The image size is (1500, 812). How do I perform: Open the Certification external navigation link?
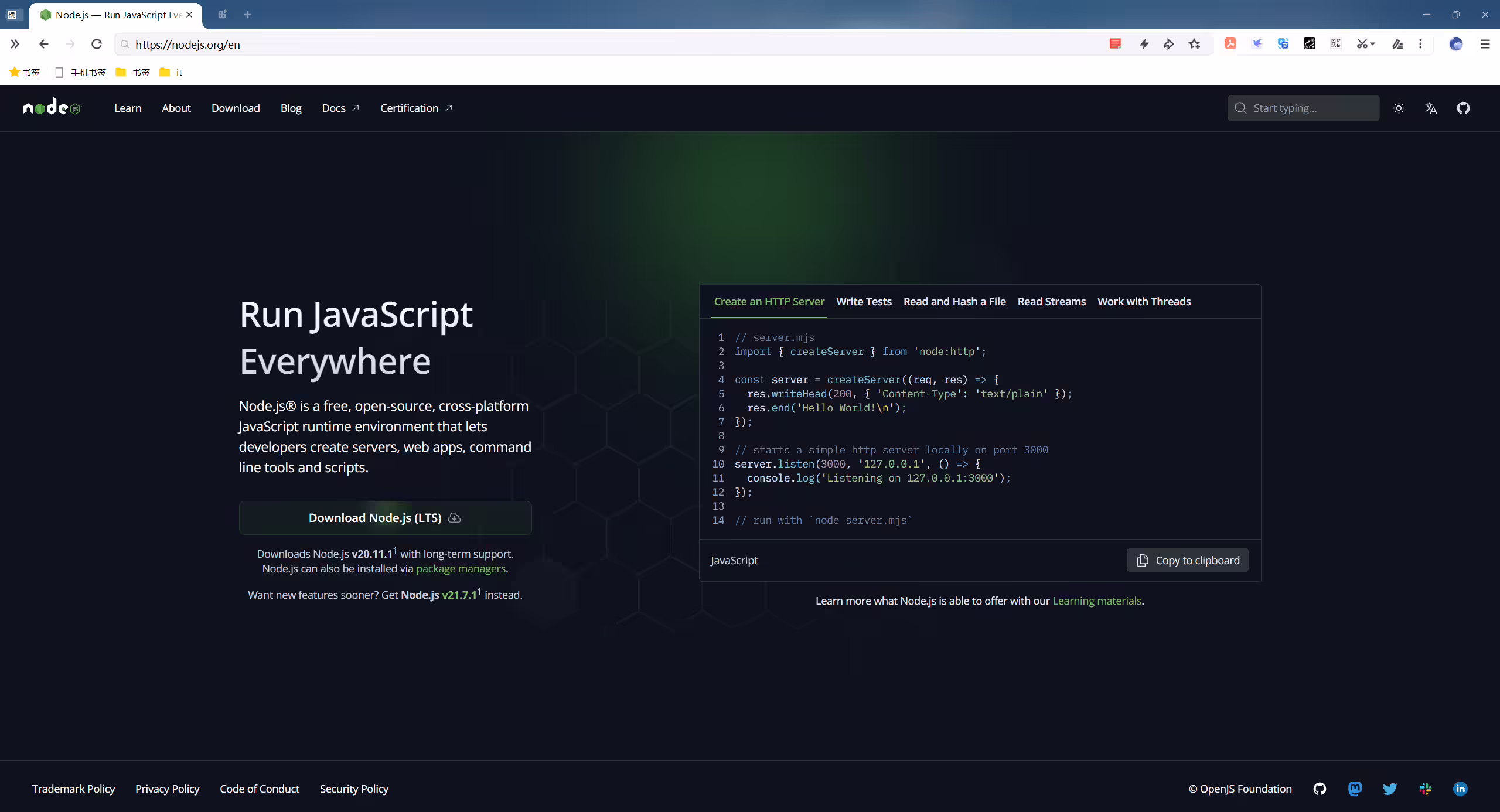416,108
